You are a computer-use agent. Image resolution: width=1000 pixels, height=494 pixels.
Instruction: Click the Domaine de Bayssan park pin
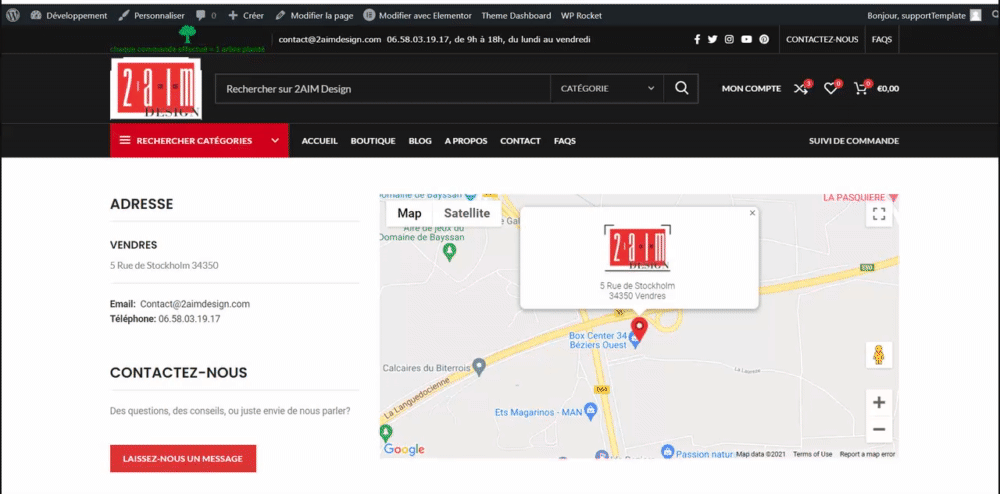[x=450, y=252]
